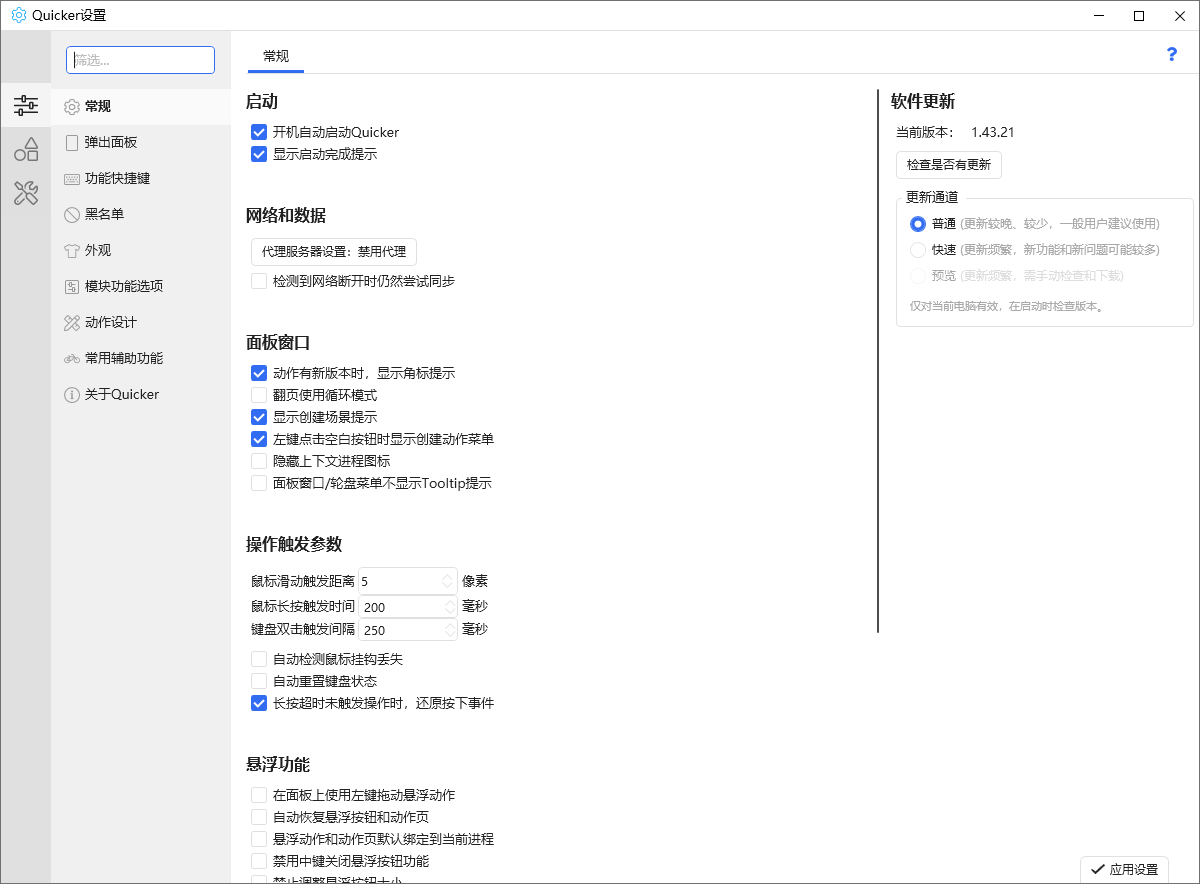Click the module icon beside 模块功能选项
The image size is (1200, 884).
(x=72, y=287)
